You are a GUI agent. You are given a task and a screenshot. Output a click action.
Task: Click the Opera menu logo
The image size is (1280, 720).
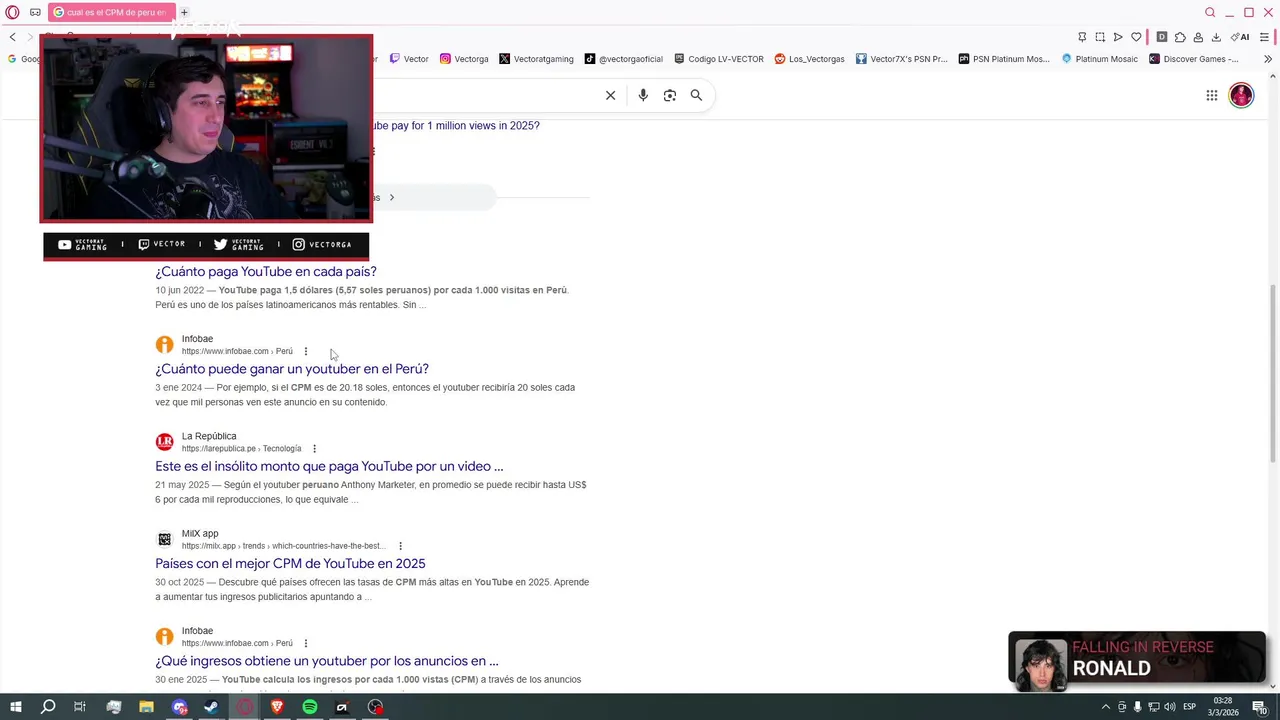pyautogui.click(x=13, y=12)
